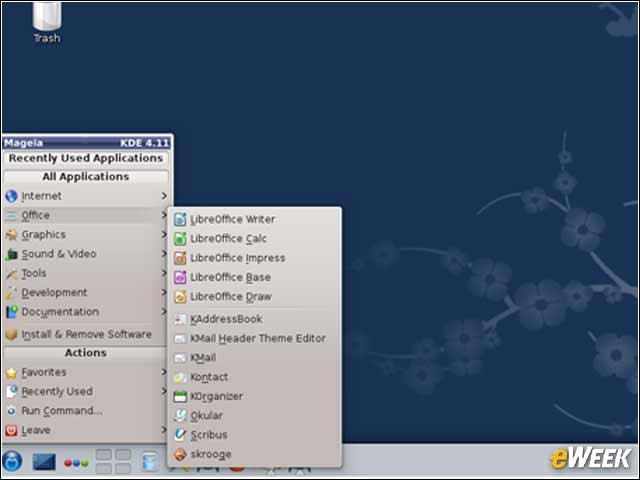Image resolution: width=640 pixels, height=480 pixels.
Task: Expand the Documentation submenu arrow
Action: 164,312
